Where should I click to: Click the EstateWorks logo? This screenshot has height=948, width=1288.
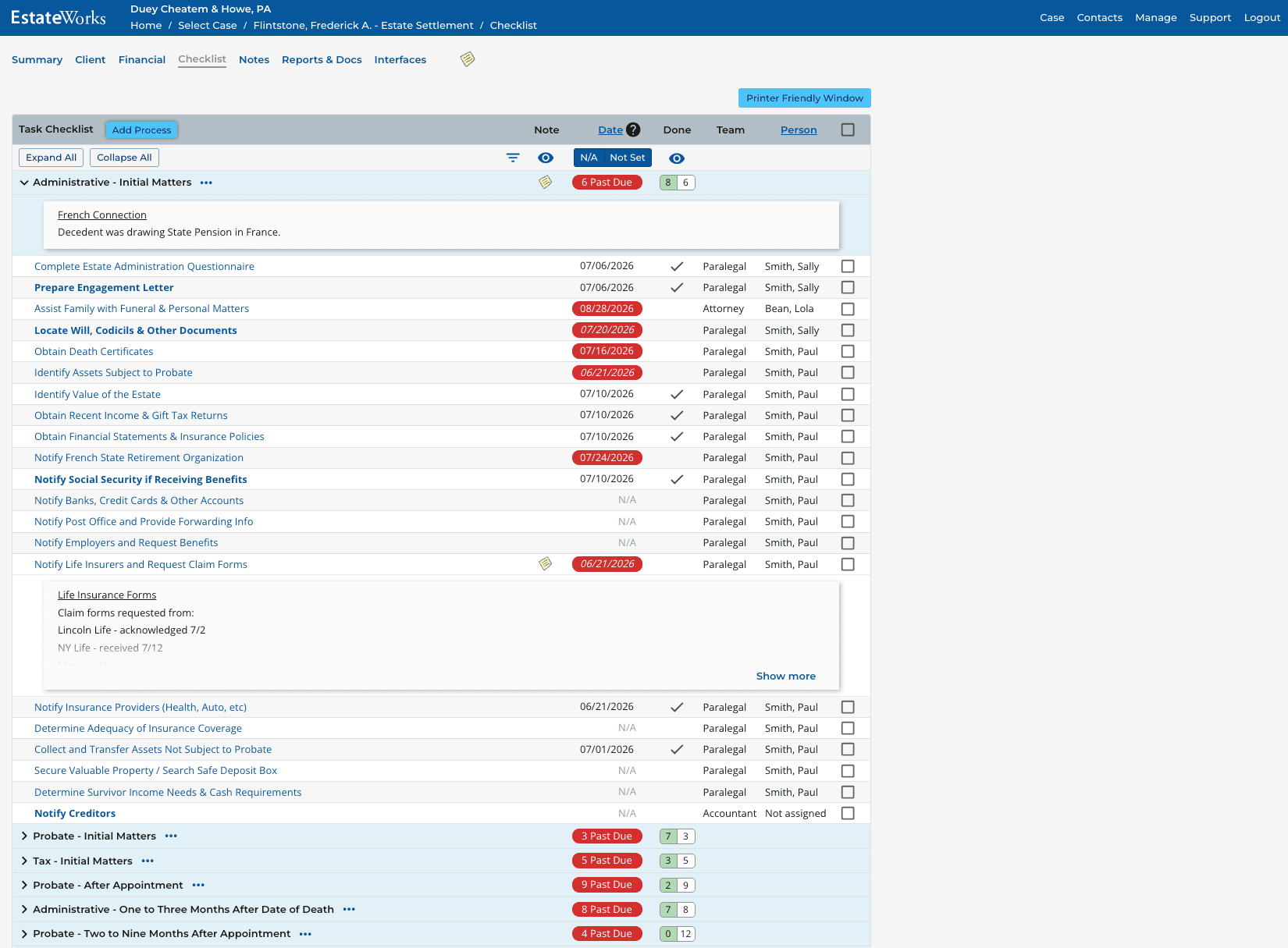click(x=59, y=17)
